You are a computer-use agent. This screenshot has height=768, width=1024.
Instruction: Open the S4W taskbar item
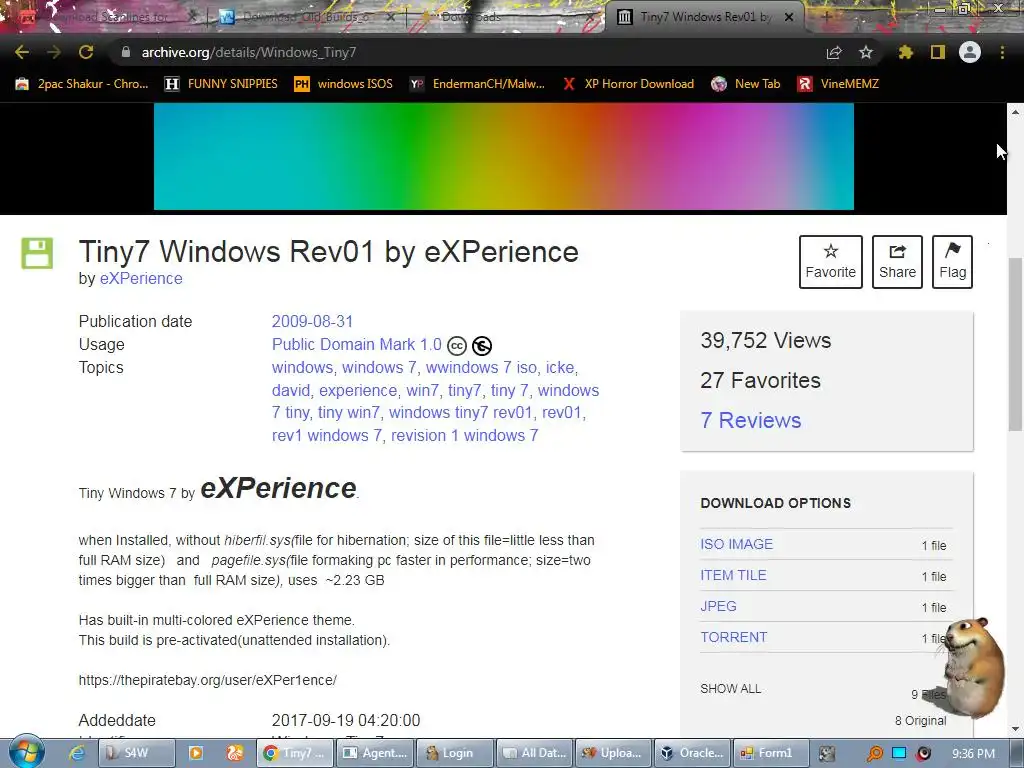(136, 753)
